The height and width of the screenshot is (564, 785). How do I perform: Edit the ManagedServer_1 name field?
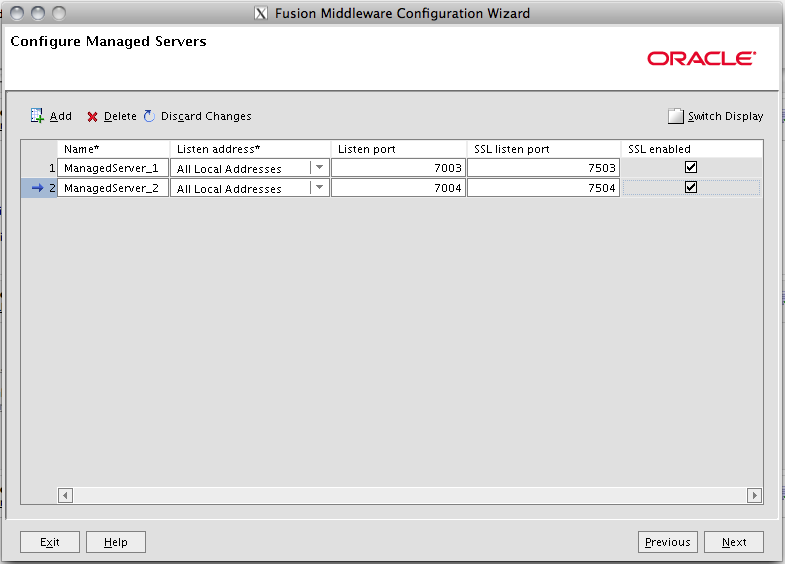click(113, 168)
